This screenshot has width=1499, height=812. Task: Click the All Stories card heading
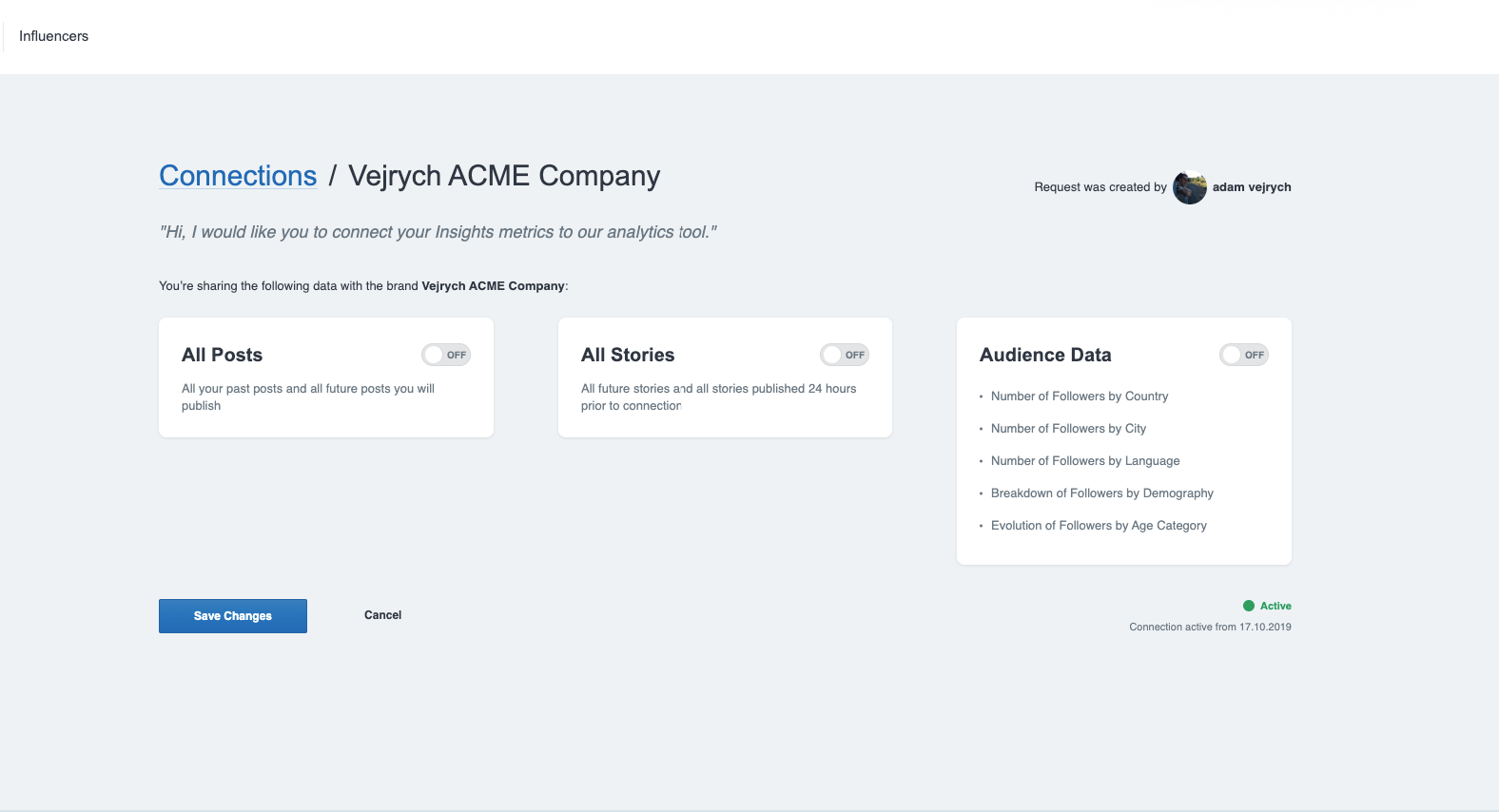click(628, 355)
